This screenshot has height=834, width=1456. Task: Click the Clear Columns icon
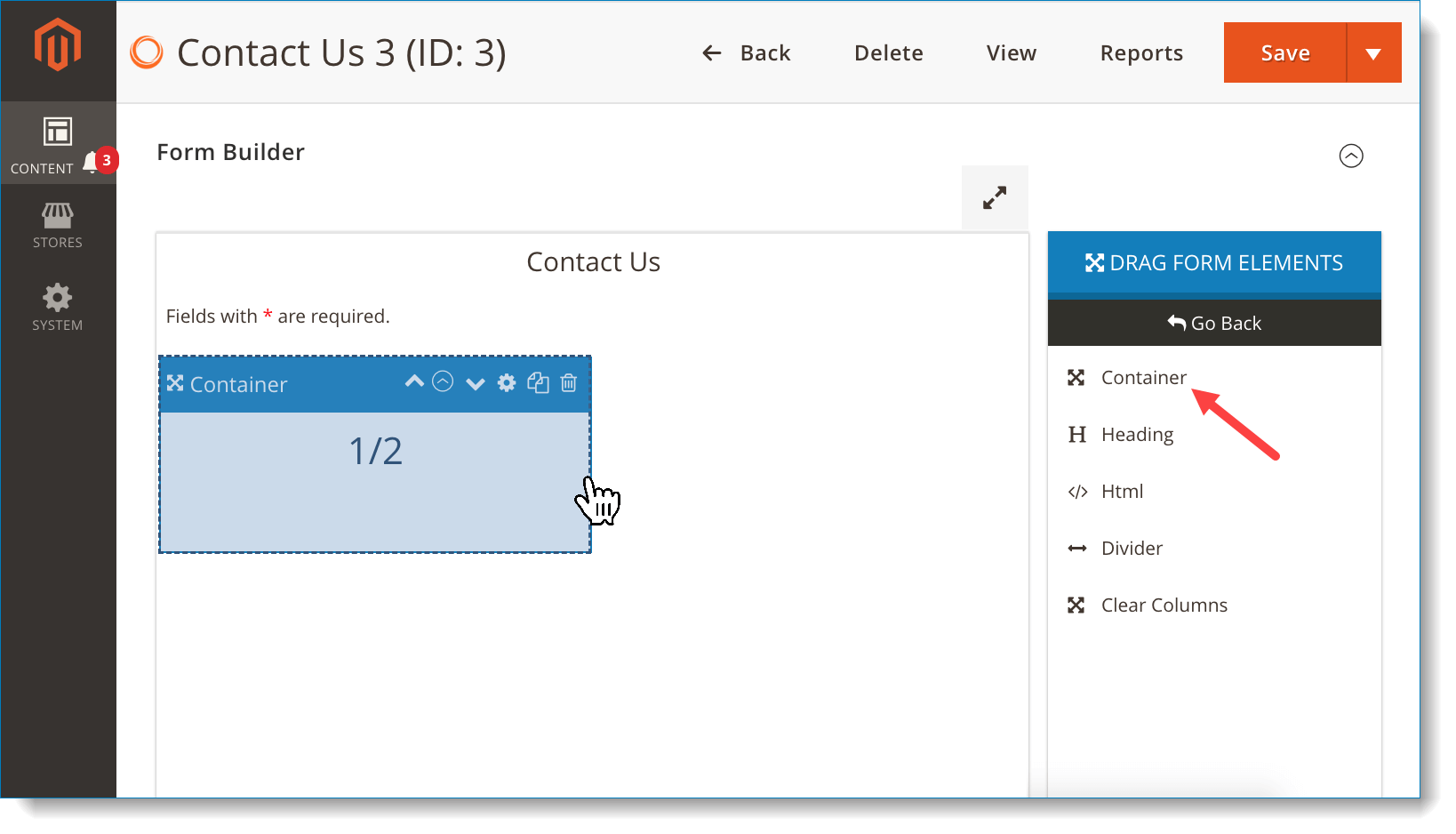pyautogui.click(x=1076, y=605)
